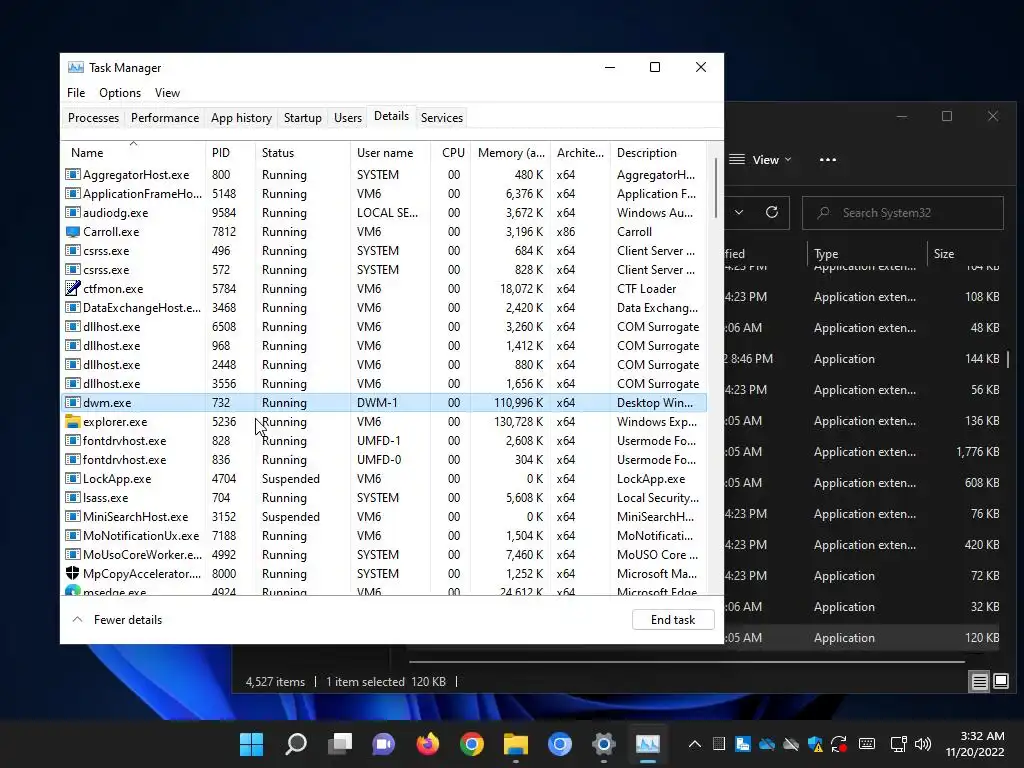1024x768 pixels.
Task: Refresh the File Explorer folder view
Action: pyautogui.click(x=772, y=212)
